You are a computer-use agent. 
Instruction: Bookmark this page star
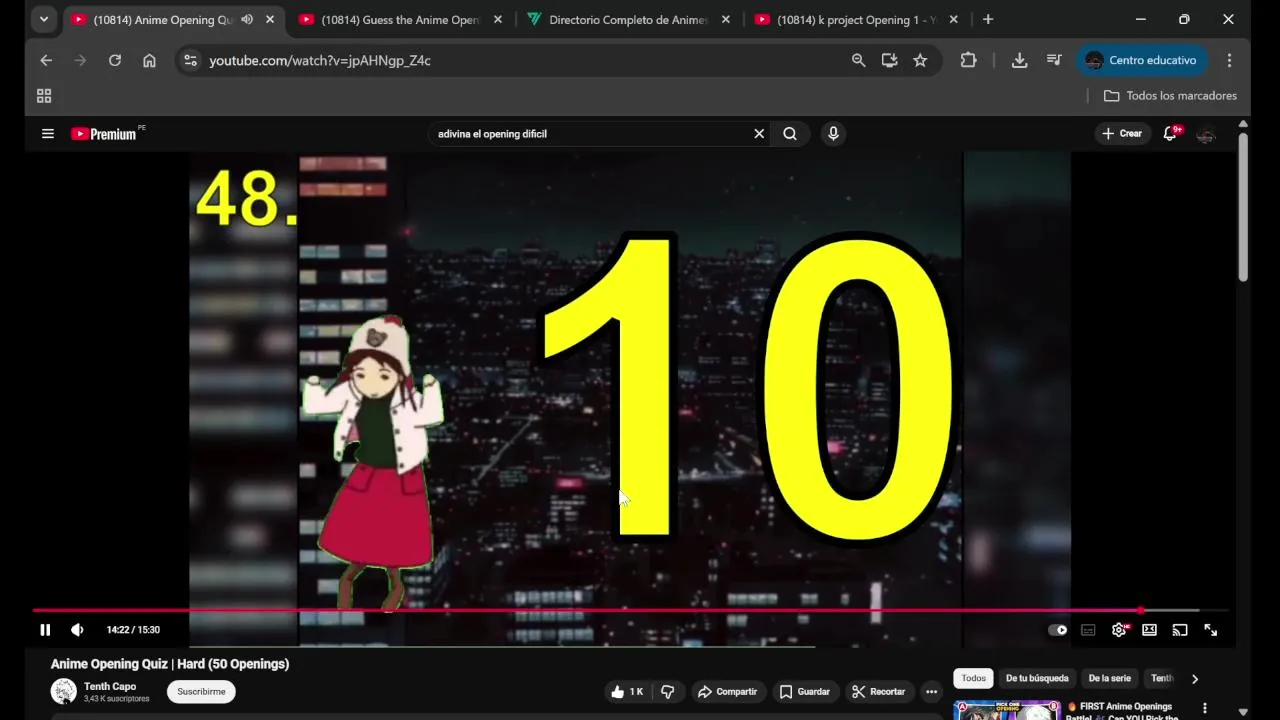(920, 61)
